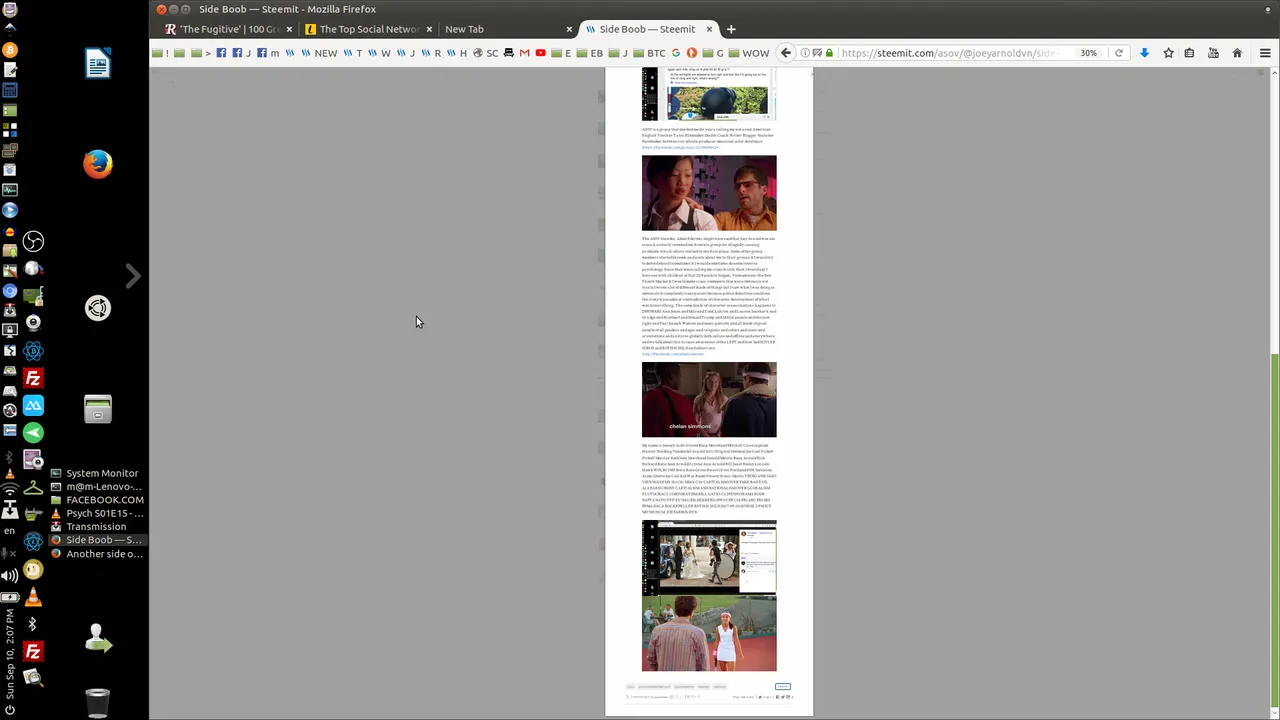Reset the 30% zoom level indicator
Viewport: 1280px width, 720px height.
tap(1088, 53)
